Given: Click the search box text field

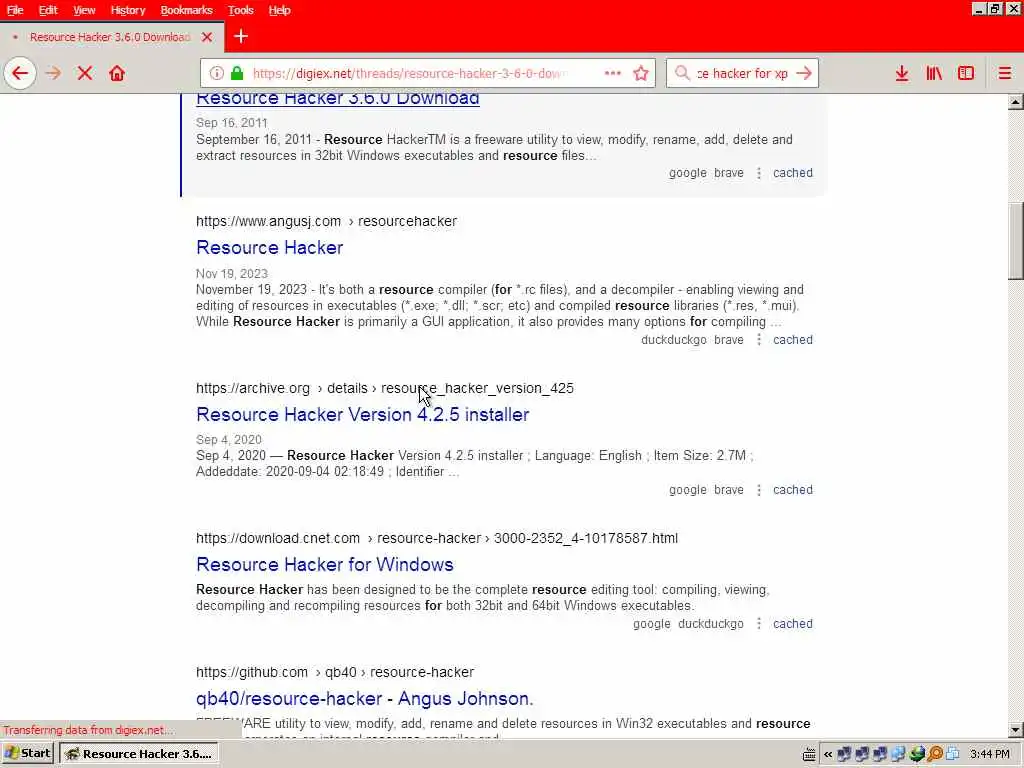Looking at the screenshot, I should pos(742,73).
